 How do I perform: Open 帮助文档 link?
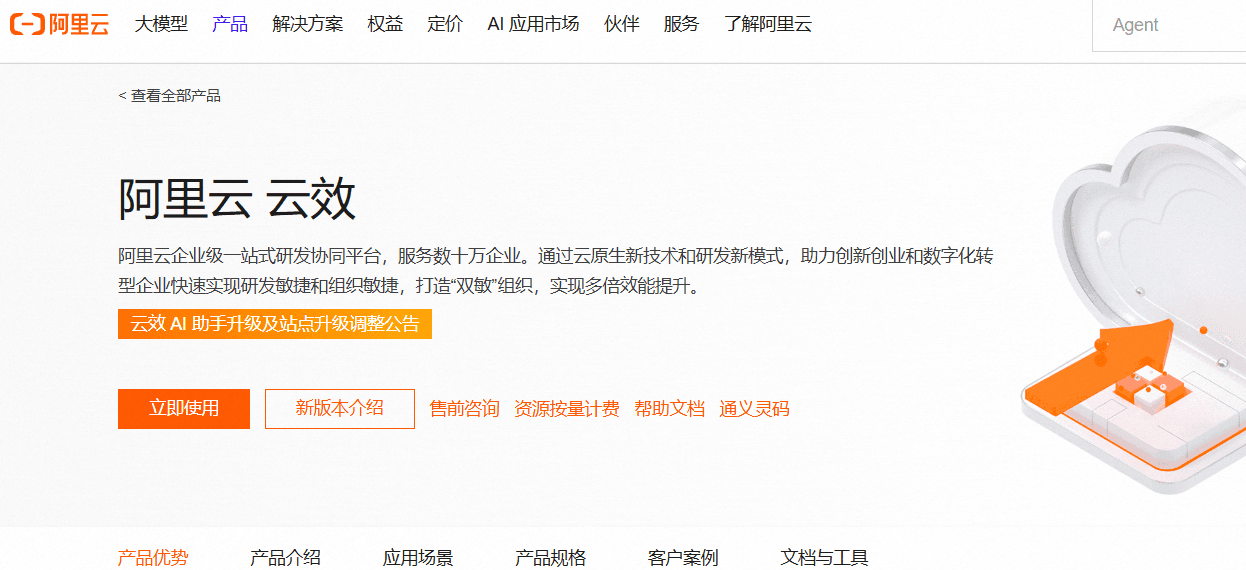670,408
